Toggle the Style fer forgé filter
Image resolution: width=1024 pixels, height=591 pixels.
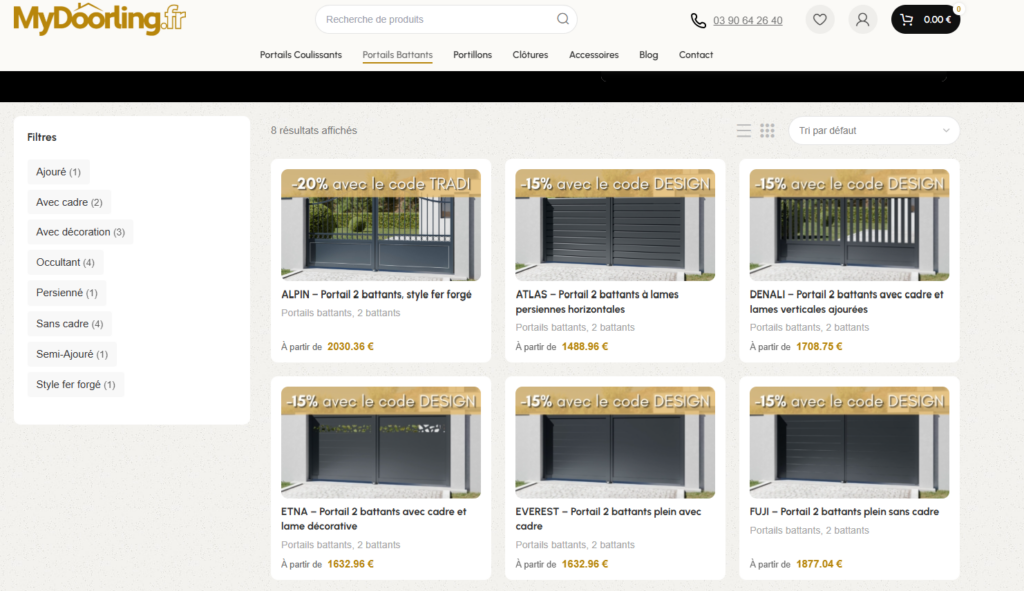click(75, 384)
